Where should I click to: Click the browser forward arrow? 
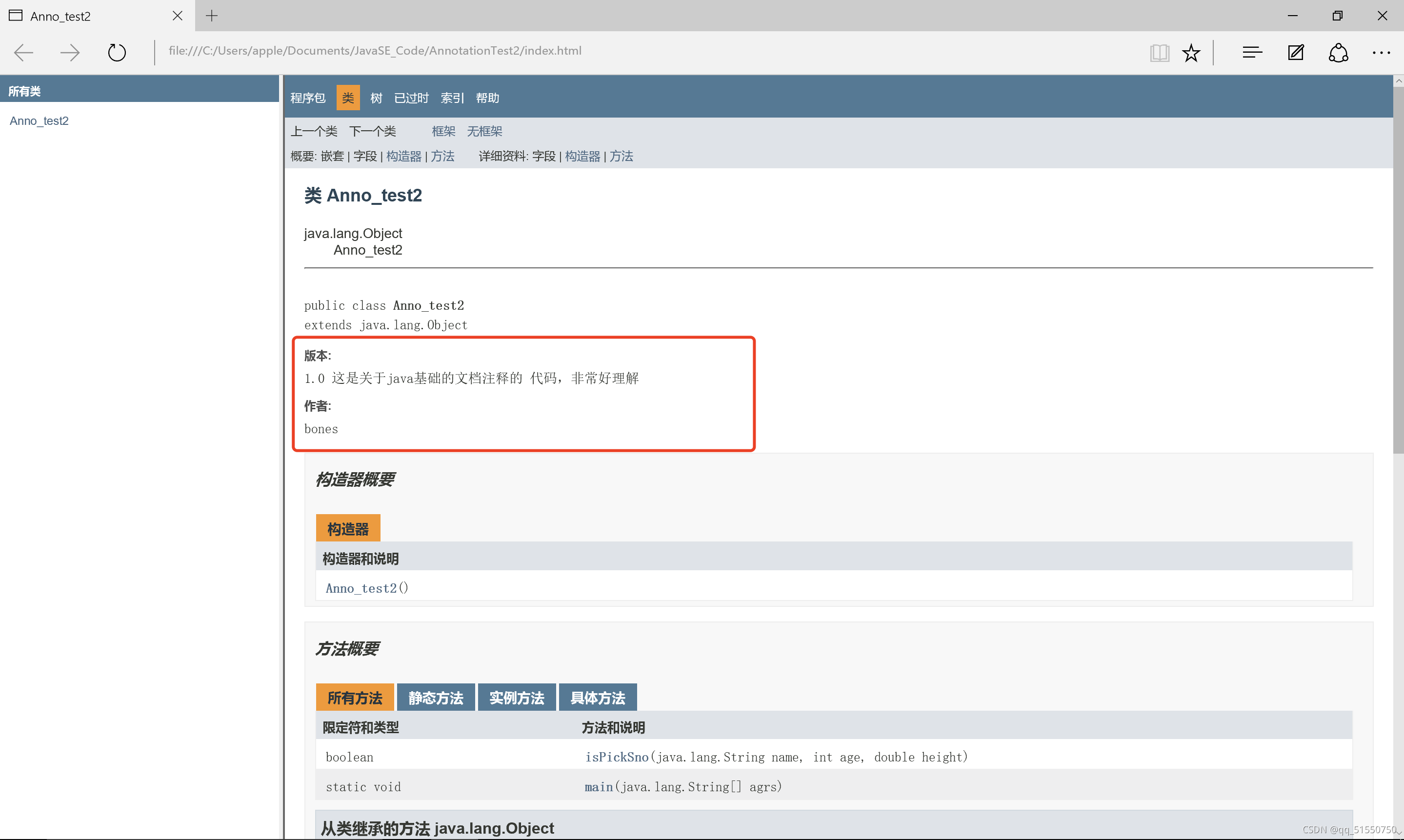tap(70, 53)
